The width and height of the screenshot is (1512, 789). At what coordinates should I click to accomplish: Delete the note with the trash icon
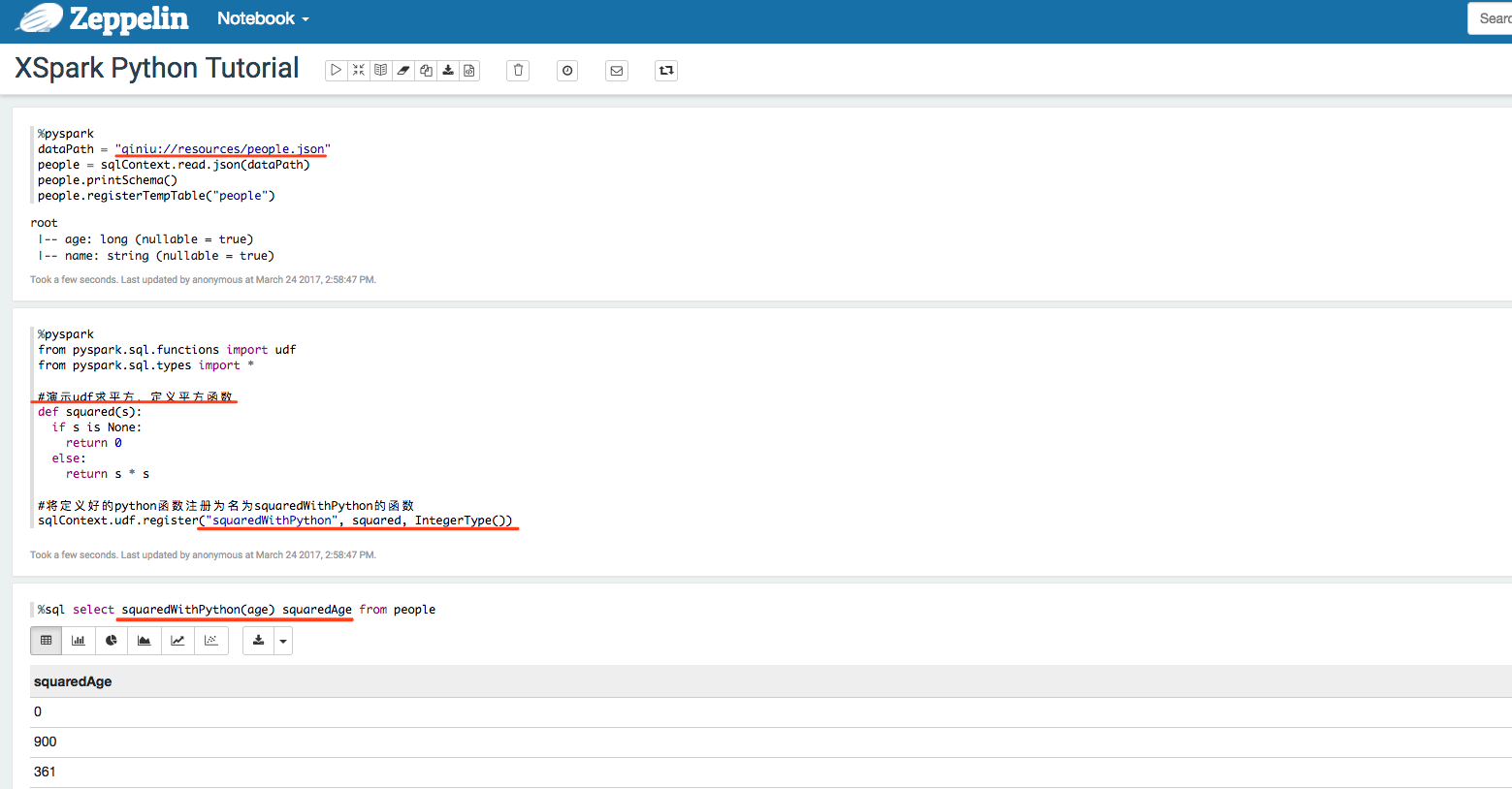[518, 70]
